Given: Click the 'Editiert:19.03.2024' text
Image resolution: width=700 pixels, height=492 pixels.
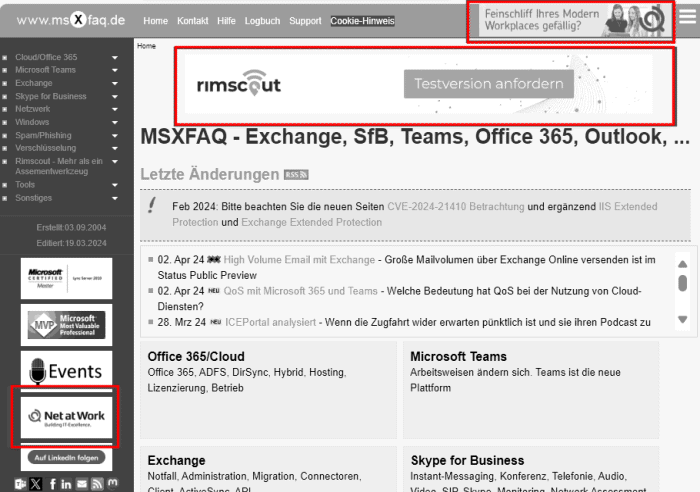Looking at the screenshot, I should 71,243.
